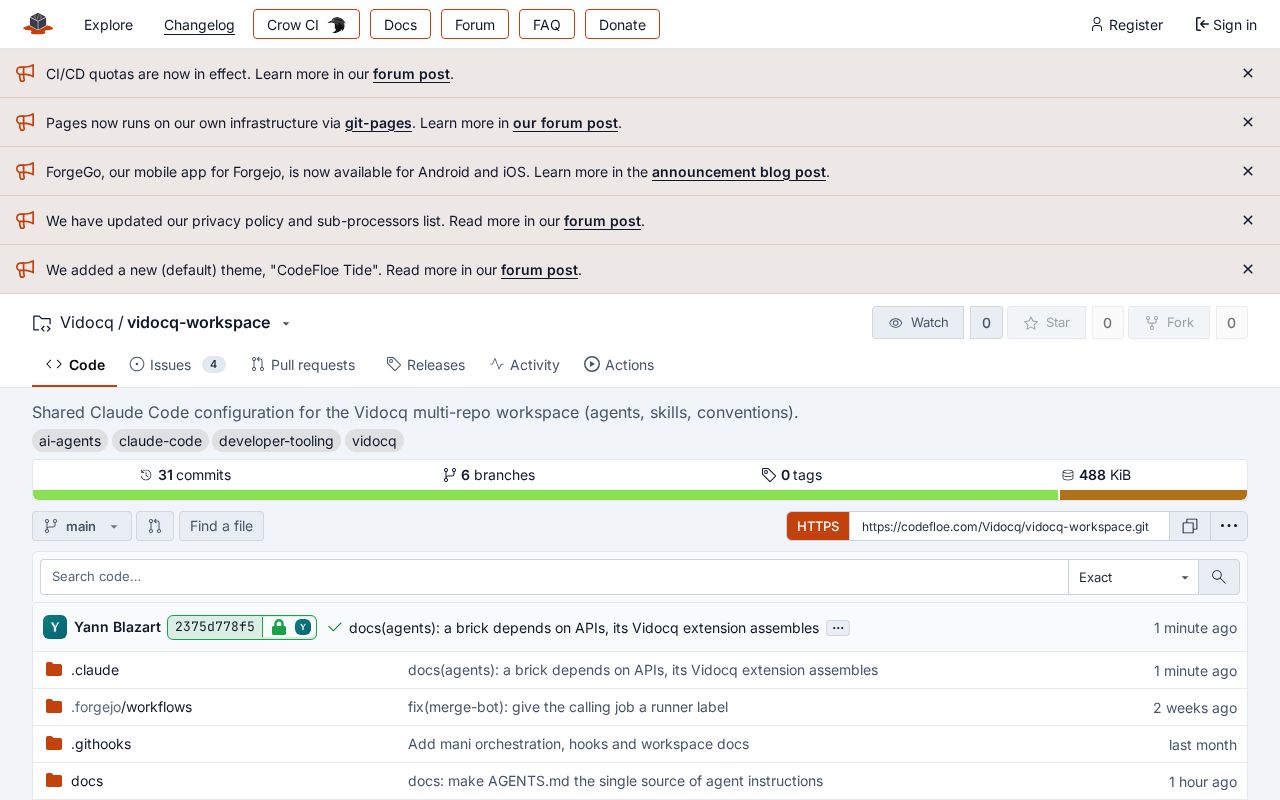The height and width of the screenshot is (800, 1280).
Task: Star the vidocq-workspace repository
Action: [1047, 322]
